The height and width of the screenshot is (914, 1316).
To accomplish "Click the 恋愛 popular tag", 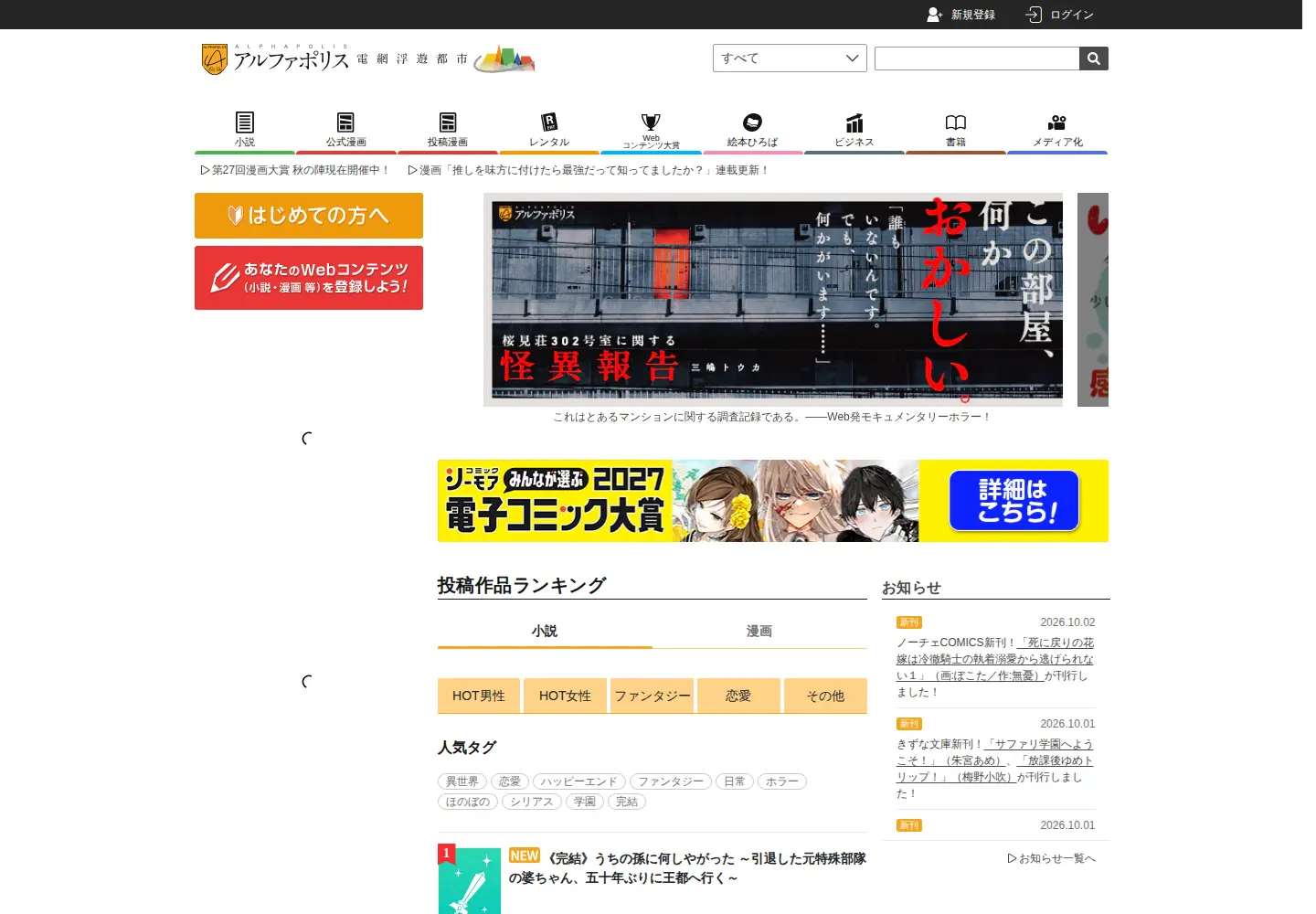I will [510, 781].
